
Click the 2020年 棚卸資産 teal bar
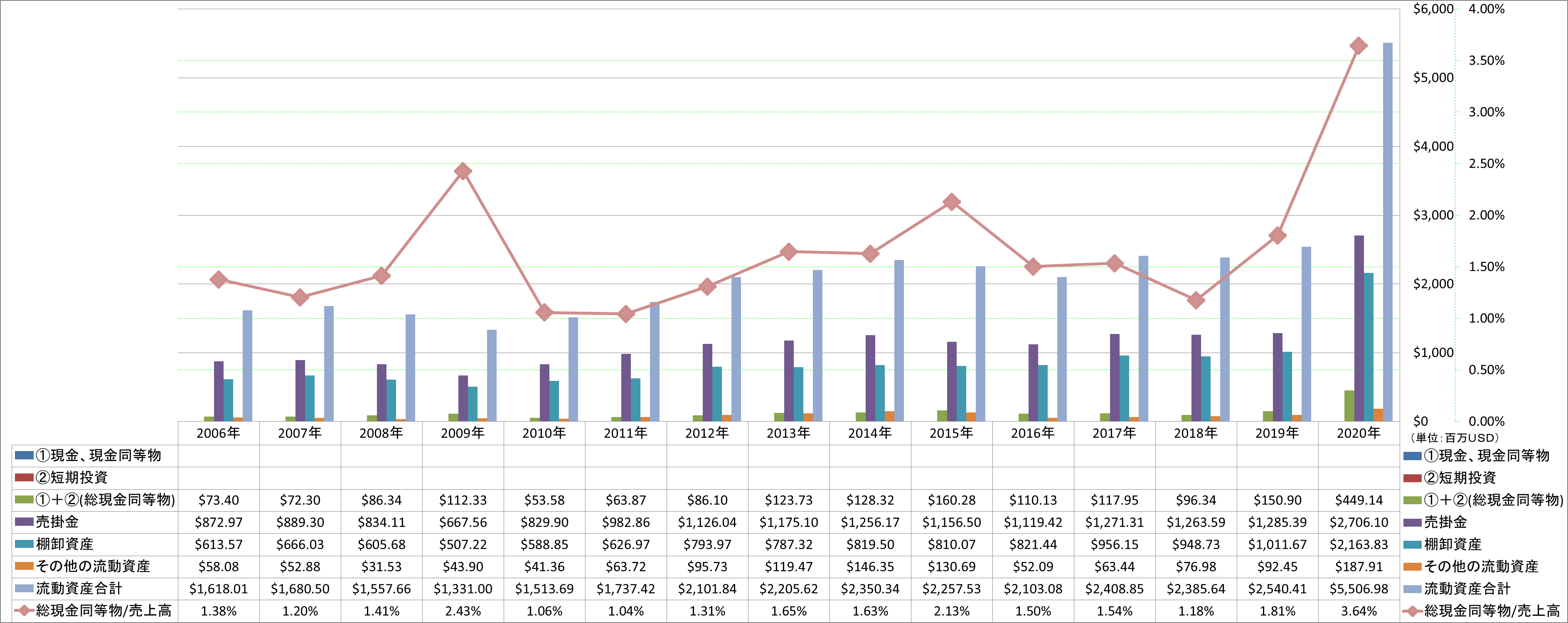(x=1369, y=347)
